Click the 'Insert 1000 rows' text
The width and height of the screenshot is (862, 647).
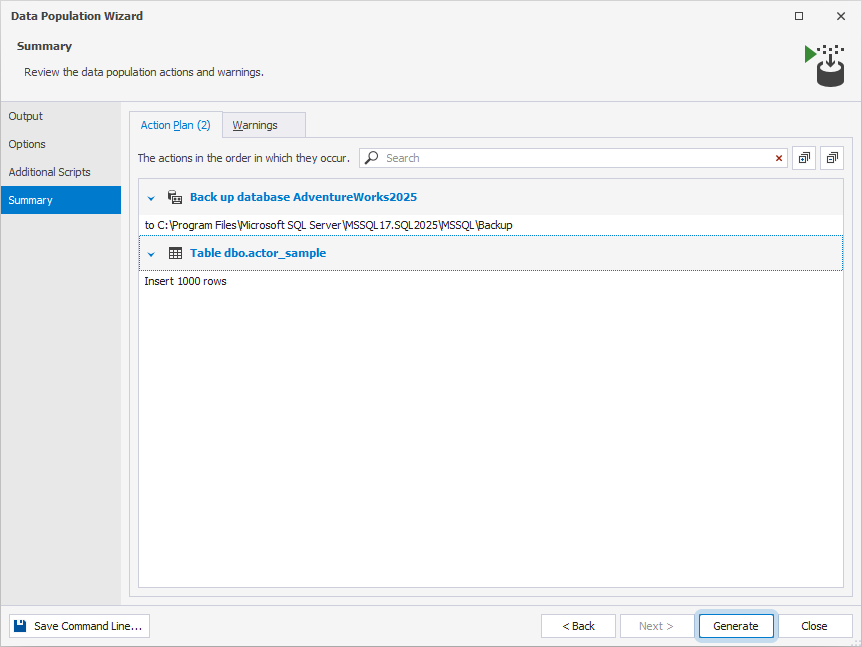pos(185,281)
